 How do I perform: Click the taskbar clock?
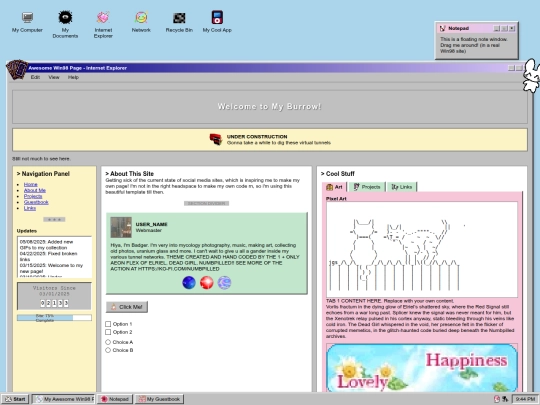pos(525,399)
